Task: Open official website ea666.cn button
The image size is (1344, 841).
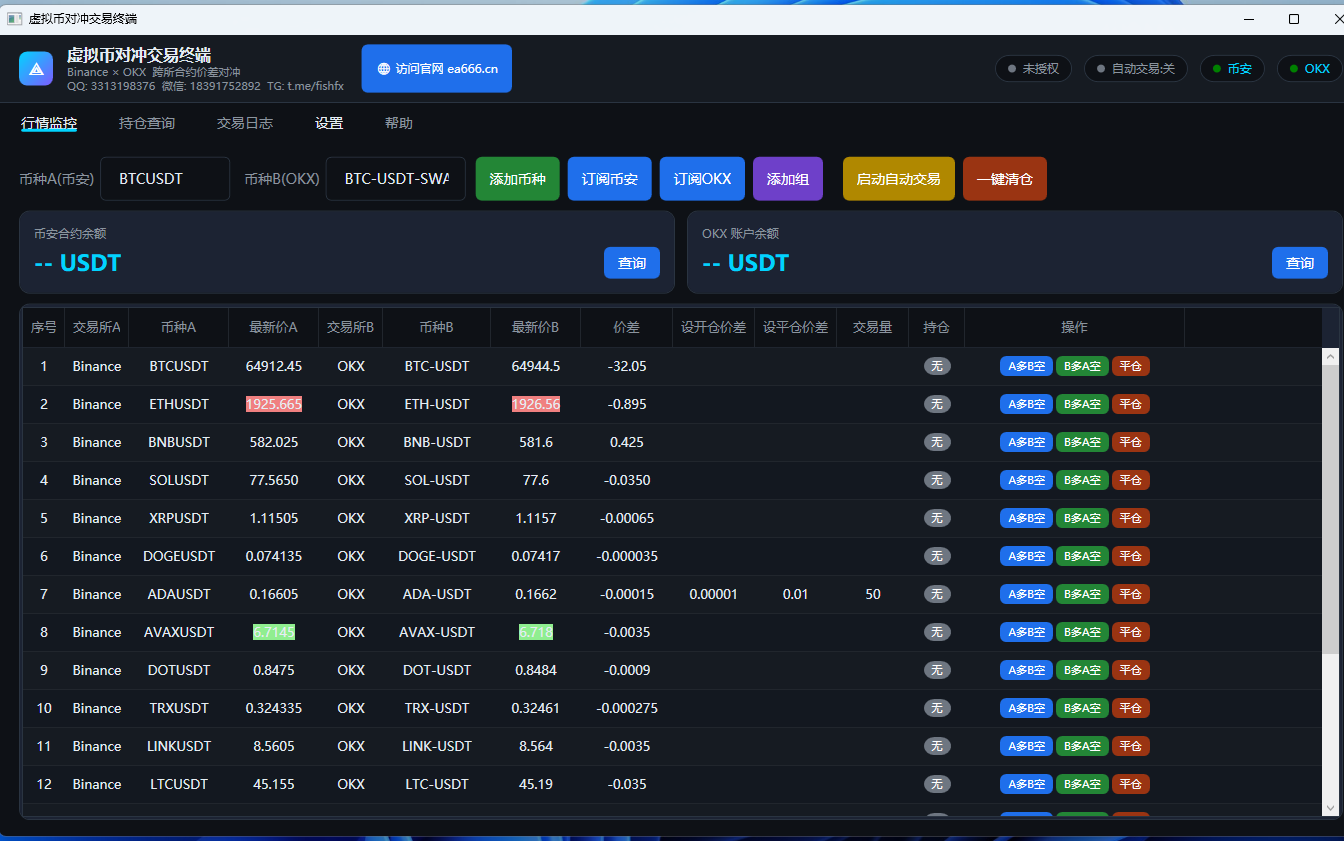Action: tap(437, 69)
